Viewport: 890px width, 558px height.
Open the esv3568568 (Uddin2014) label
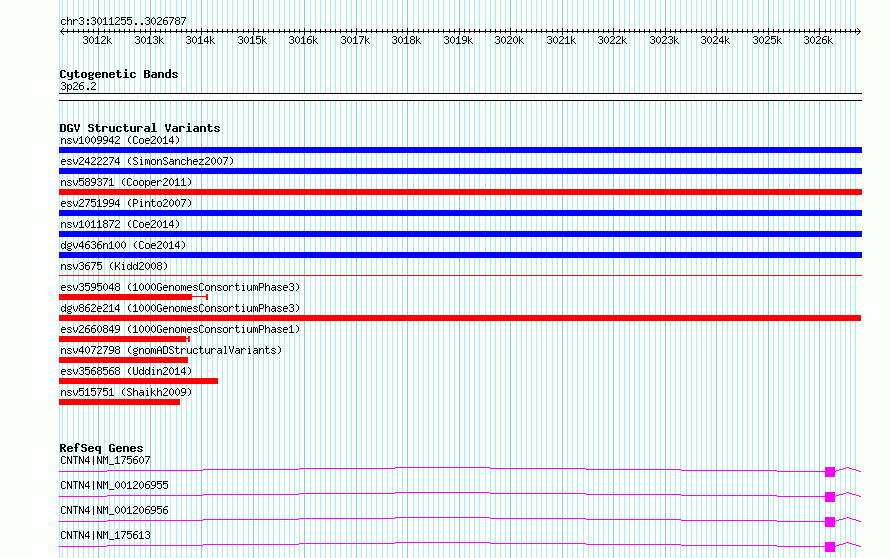pos(126,371)
